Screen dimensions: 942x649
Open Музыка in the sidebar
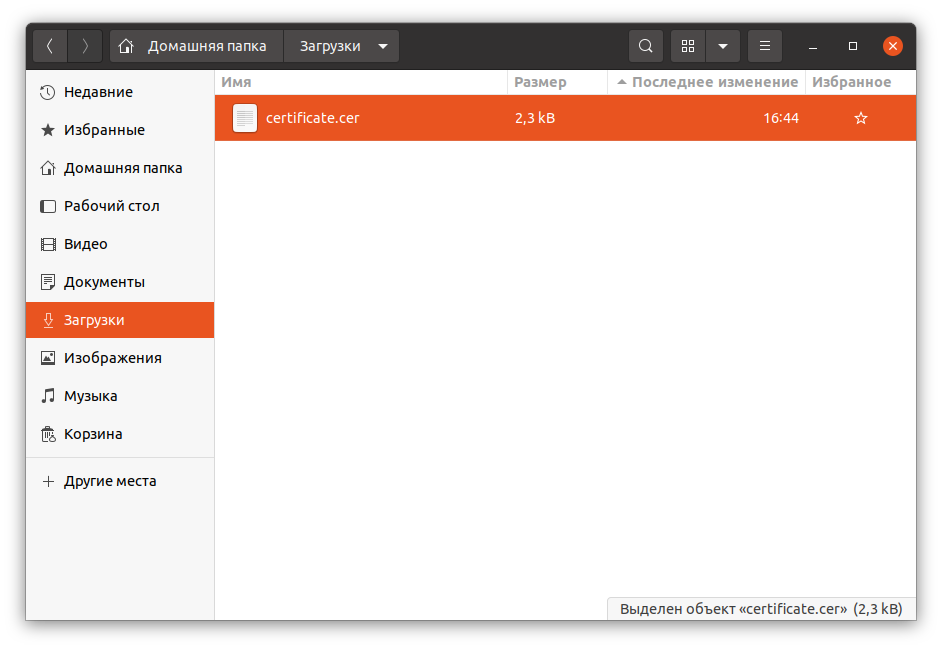coord(120,396)
